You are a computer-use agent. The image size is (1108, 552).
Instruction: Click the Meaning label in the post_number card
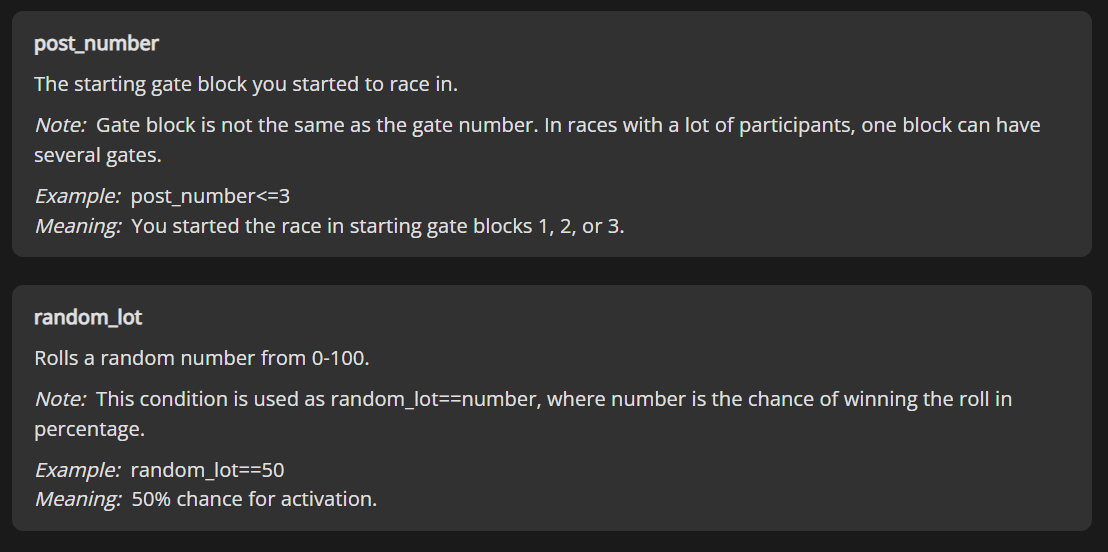pos(77,226)
